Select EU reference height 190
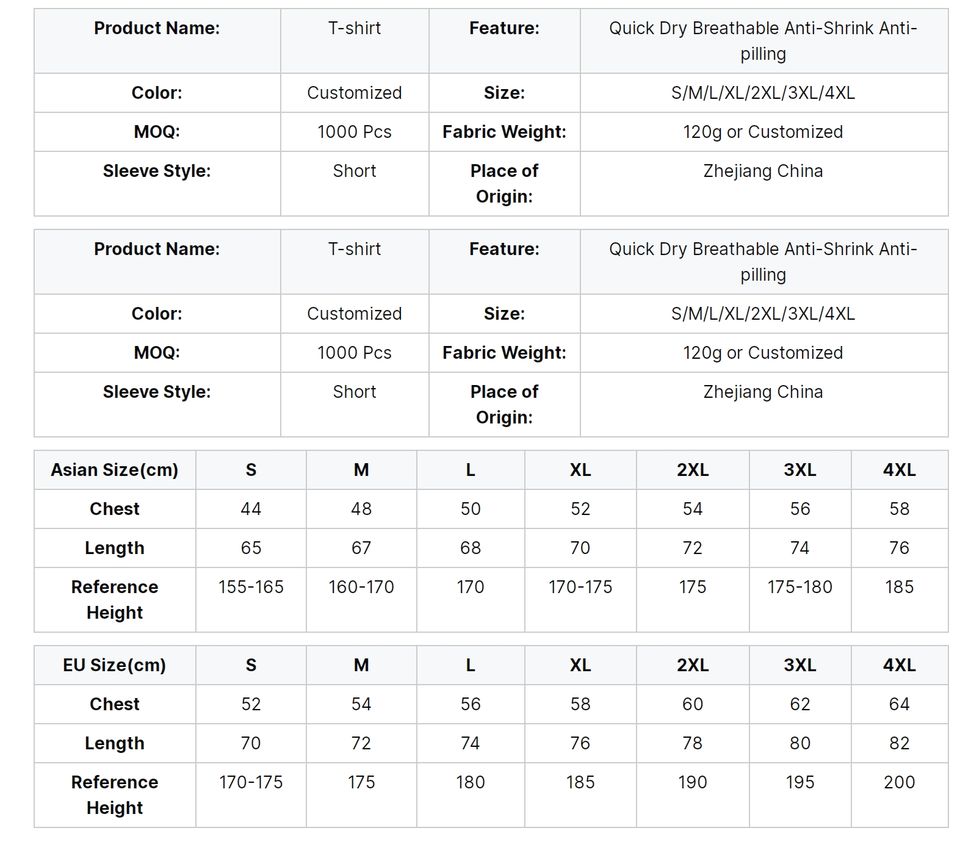Screen dimensions: 960x850 coord(692,782)
